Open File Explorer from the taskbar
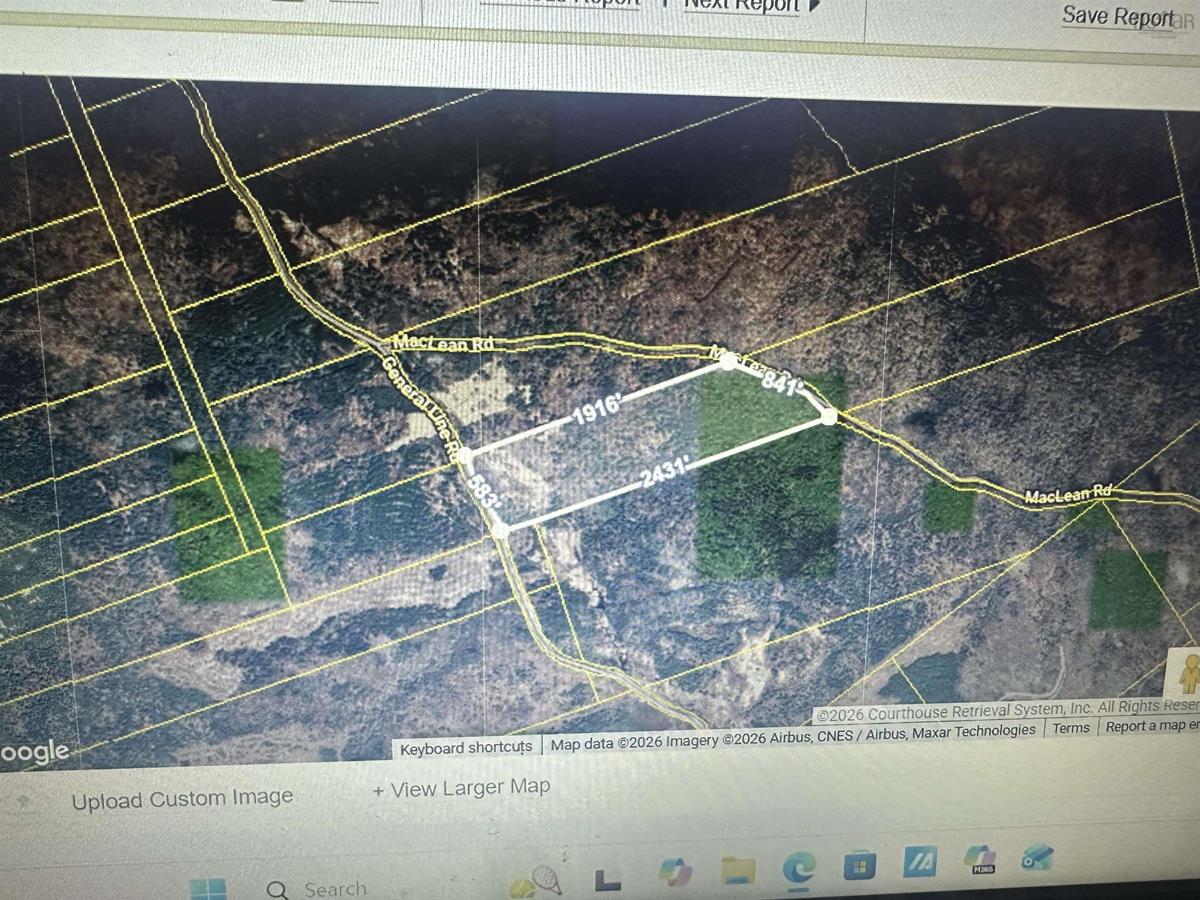Screen dimensions: 1200x900 click(738, 870)
